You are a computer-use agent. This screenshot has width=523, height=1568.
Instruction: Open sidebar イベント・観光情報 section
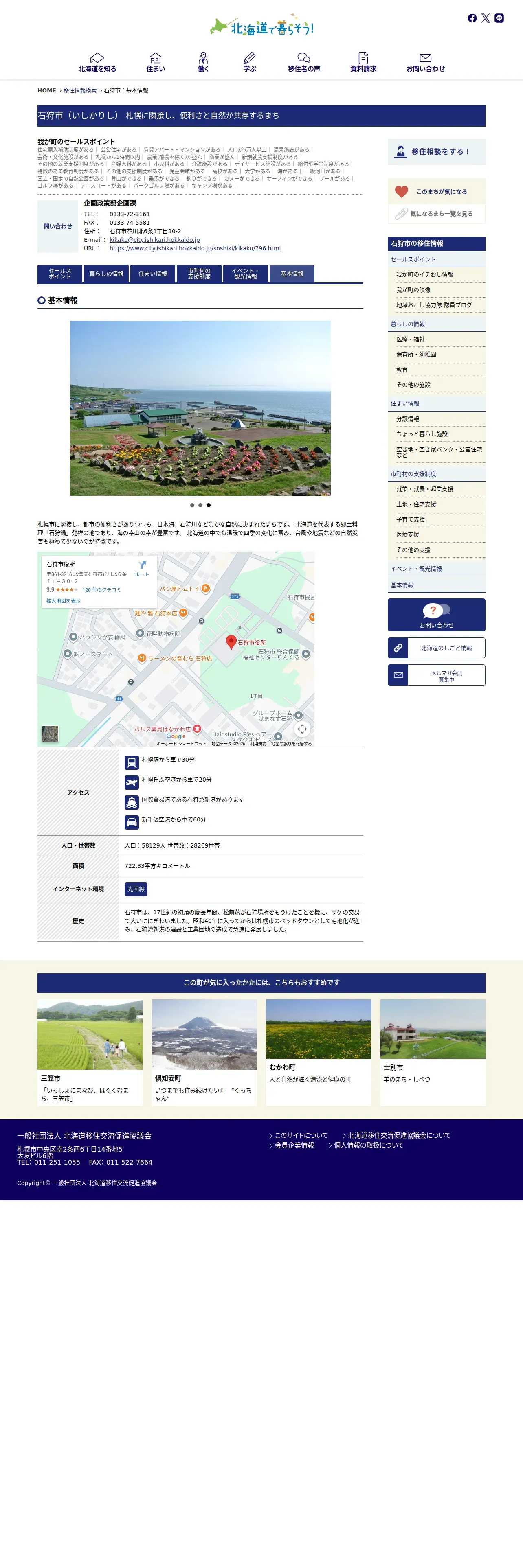pyautogui.click(x=437, y=569)
